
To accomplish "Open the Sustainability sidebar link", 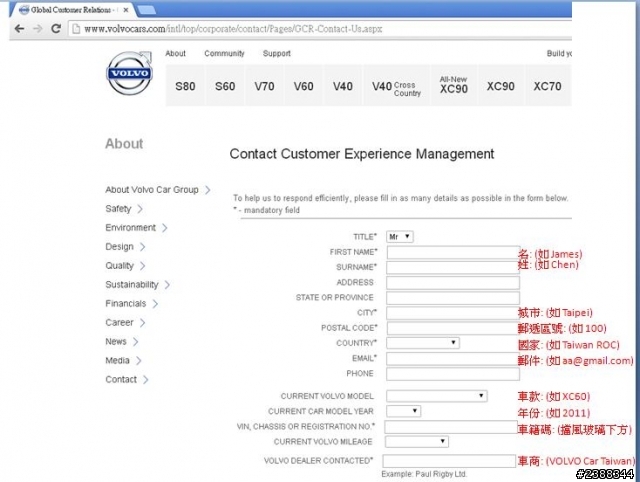I will point(132,285).
